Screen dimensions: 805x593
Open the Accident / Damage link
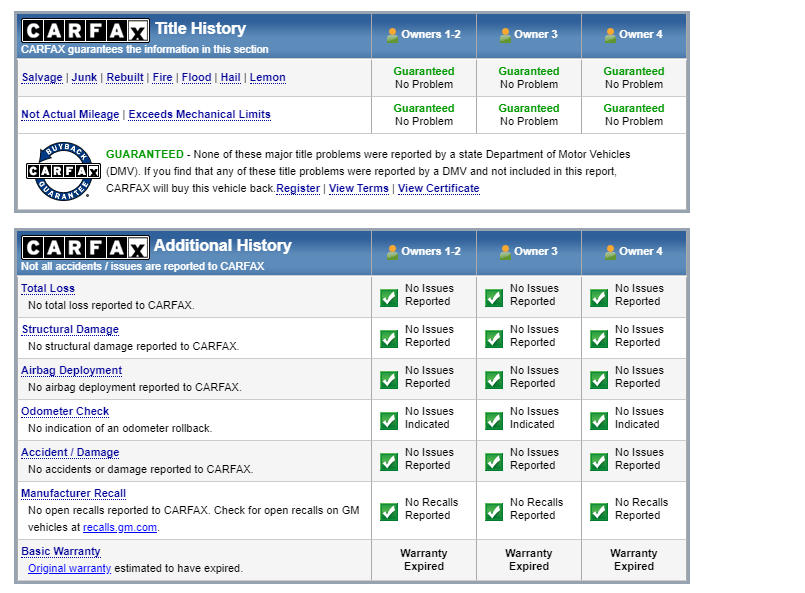(x=70, y=453)
